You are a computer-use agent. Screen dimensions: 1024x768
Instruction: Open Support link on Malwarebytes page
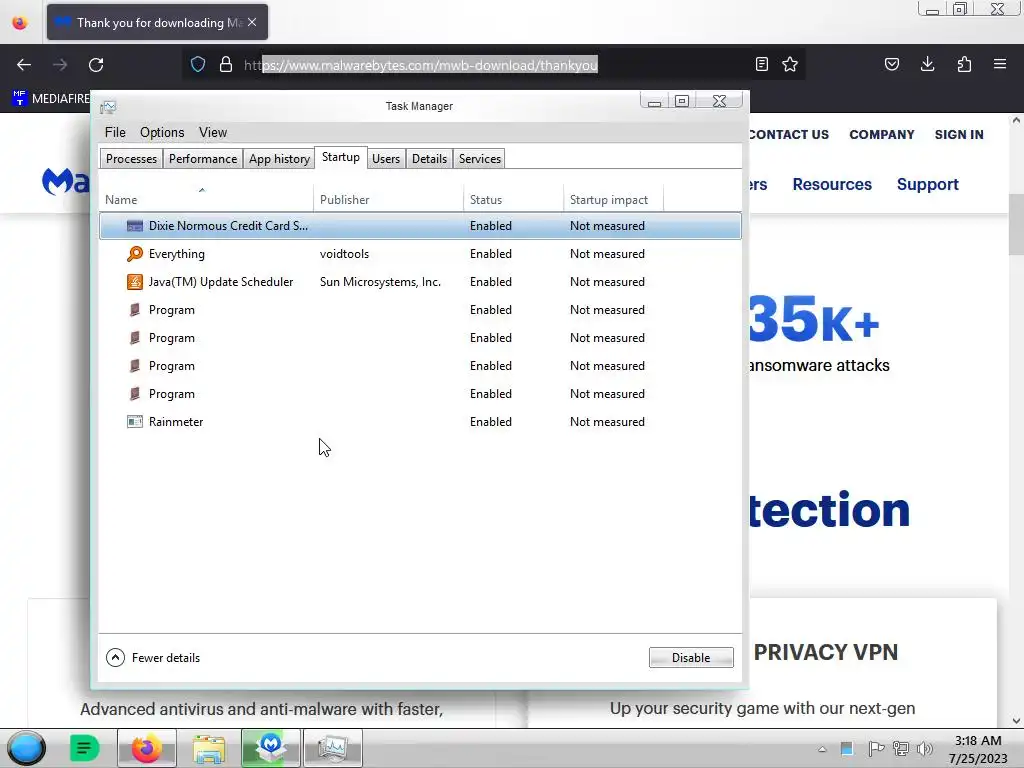point(927,184)
